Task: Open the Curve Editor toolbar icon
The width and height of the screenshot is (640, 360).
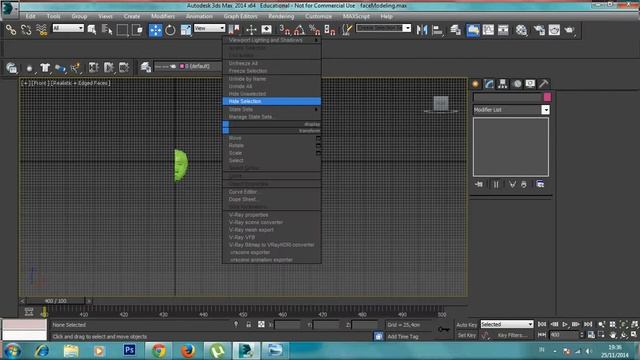Action: pyautogui.click(x=488, y=30)
